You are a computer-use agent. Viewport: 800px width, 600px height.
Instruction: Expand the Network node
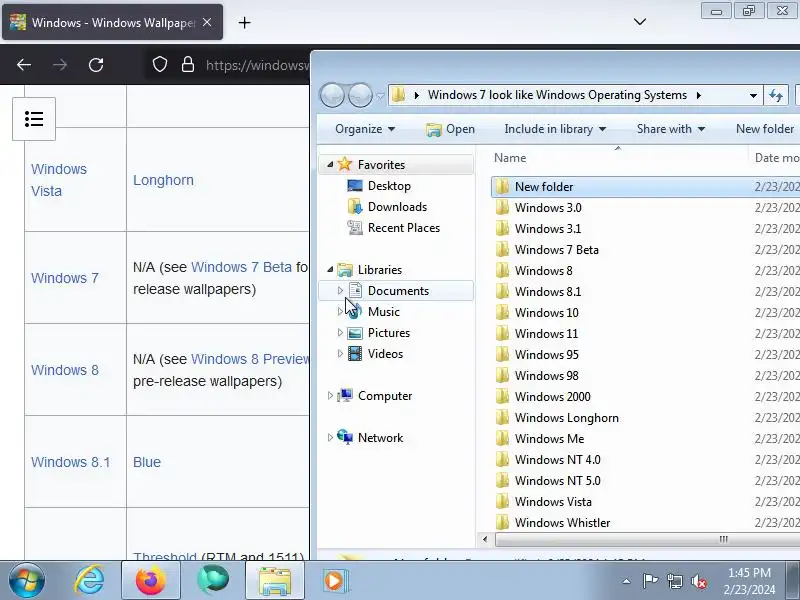tap(330, 437)
